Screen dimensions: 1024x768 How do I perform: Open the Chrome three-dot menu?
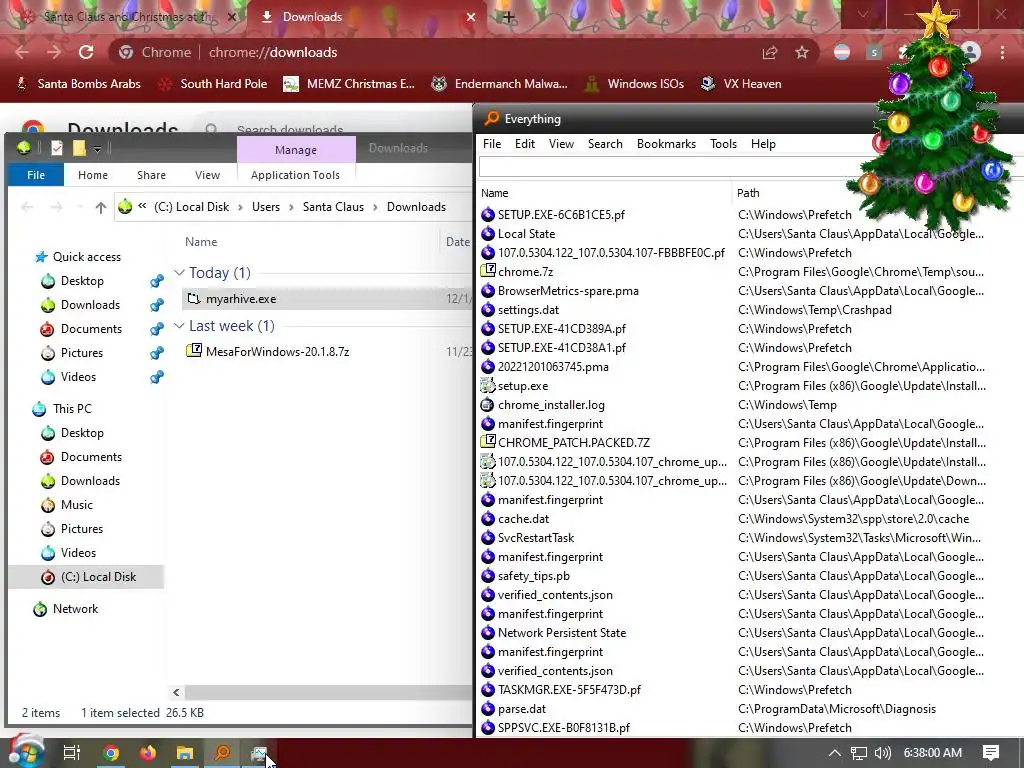1002,52
